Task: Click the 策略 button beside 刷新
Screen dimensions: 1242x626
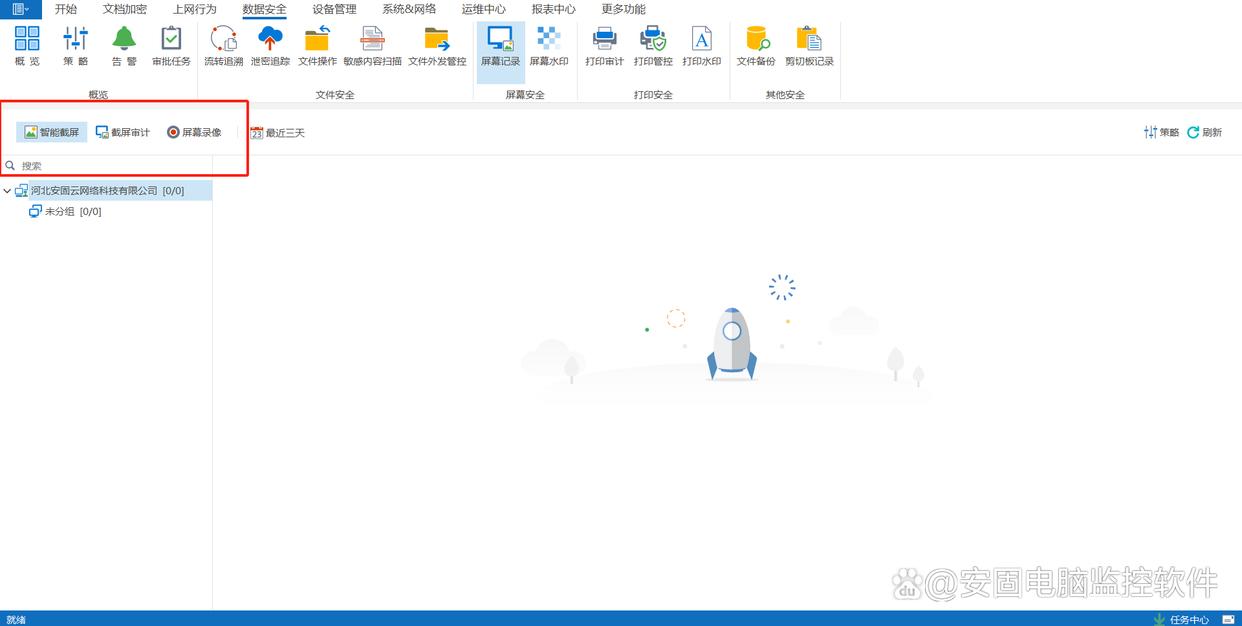Action: pyautogui.click(x=1162, y=132)
